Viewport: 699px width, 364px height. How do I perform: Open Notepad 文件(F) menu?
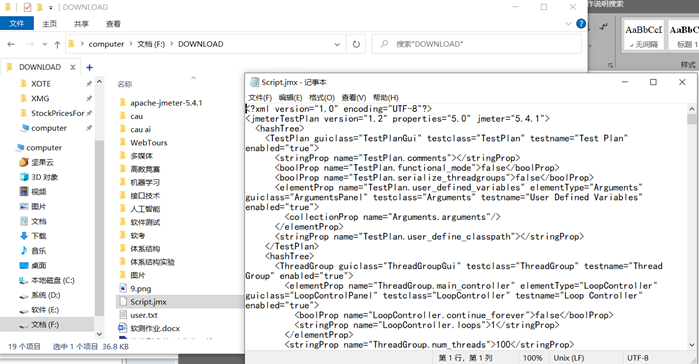tap(260, 98)
